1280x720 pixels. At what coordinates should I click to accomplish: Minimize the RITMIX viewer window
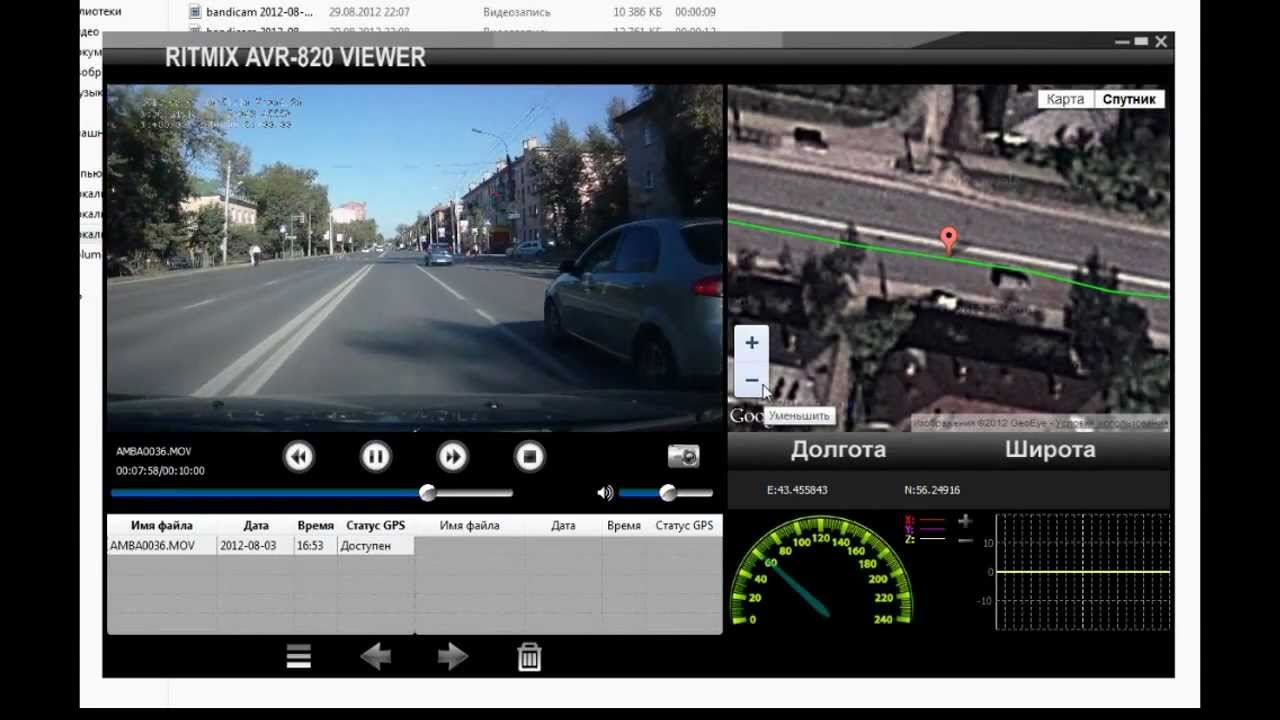pos(1122,42)
